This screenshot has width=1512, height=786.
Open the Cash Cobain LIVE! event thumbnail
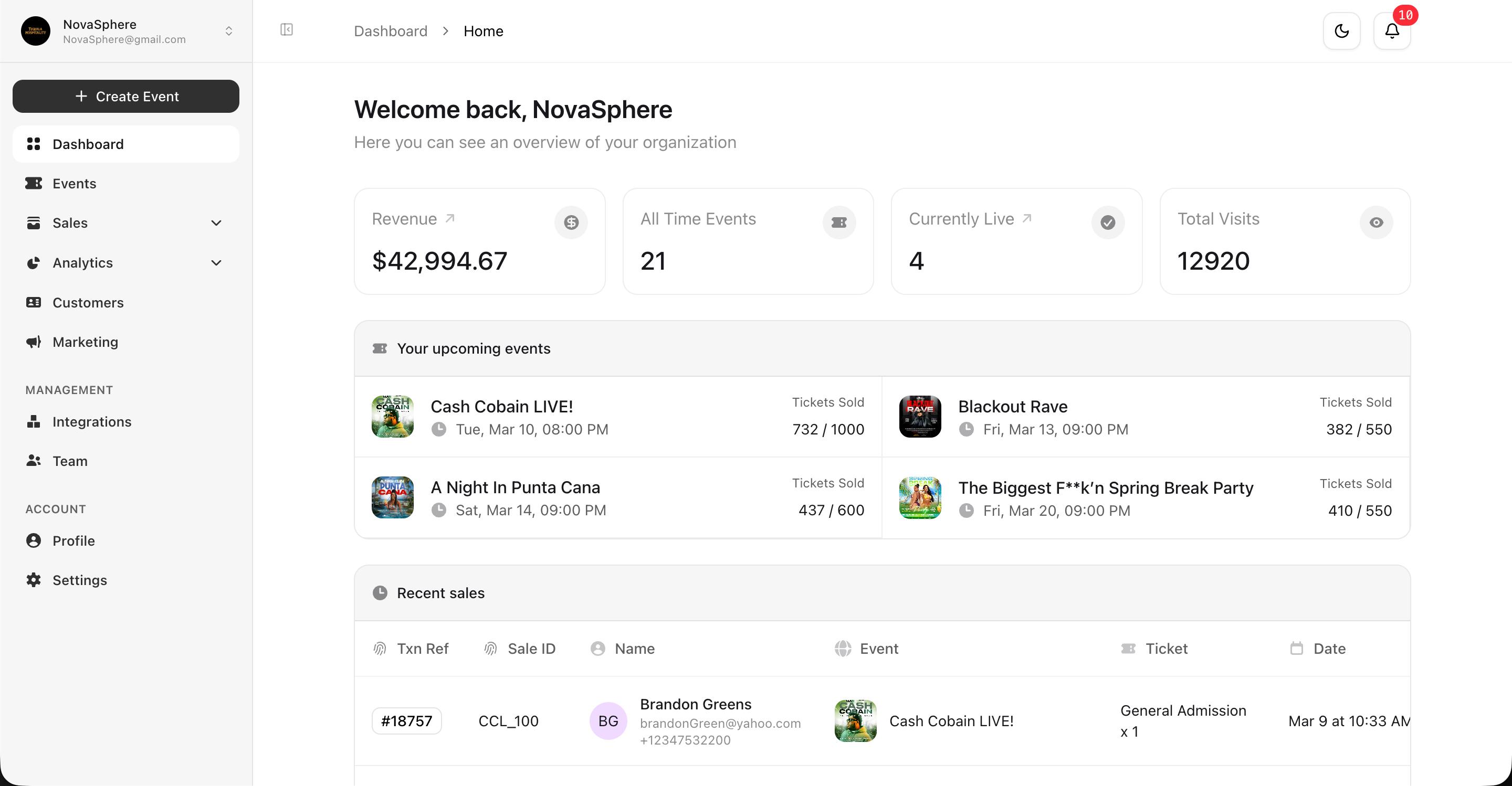pyautogui.click(x=392, y=417)
